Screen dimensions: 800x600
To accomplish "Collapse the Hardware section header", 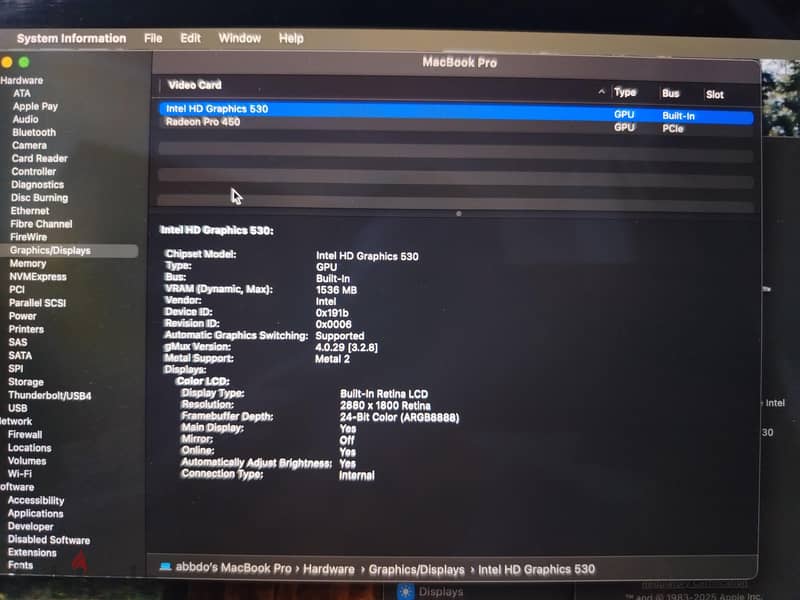I will coord(21,80).
